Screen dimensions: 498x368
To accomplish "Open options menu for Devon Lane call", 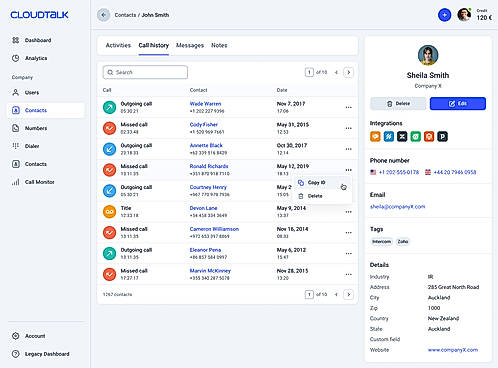I will click(349, 212).
